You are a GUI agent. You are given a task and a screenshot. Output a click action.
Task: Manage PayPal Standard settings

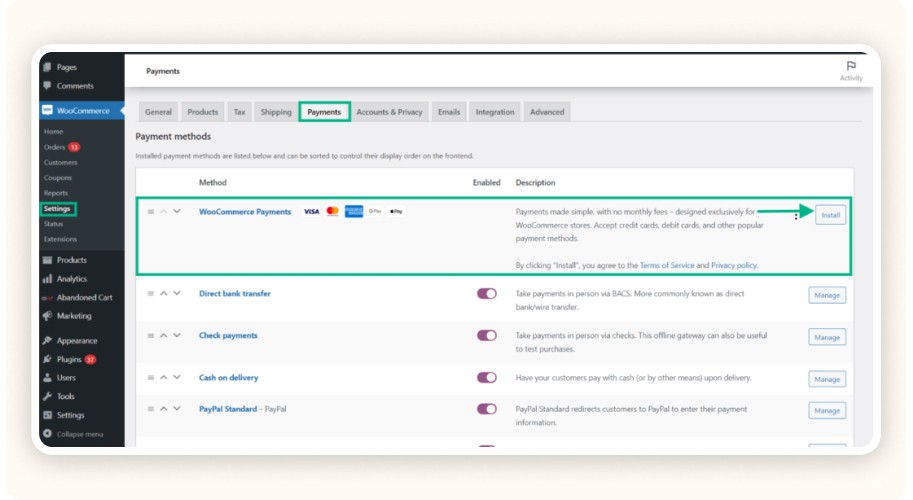827,410
